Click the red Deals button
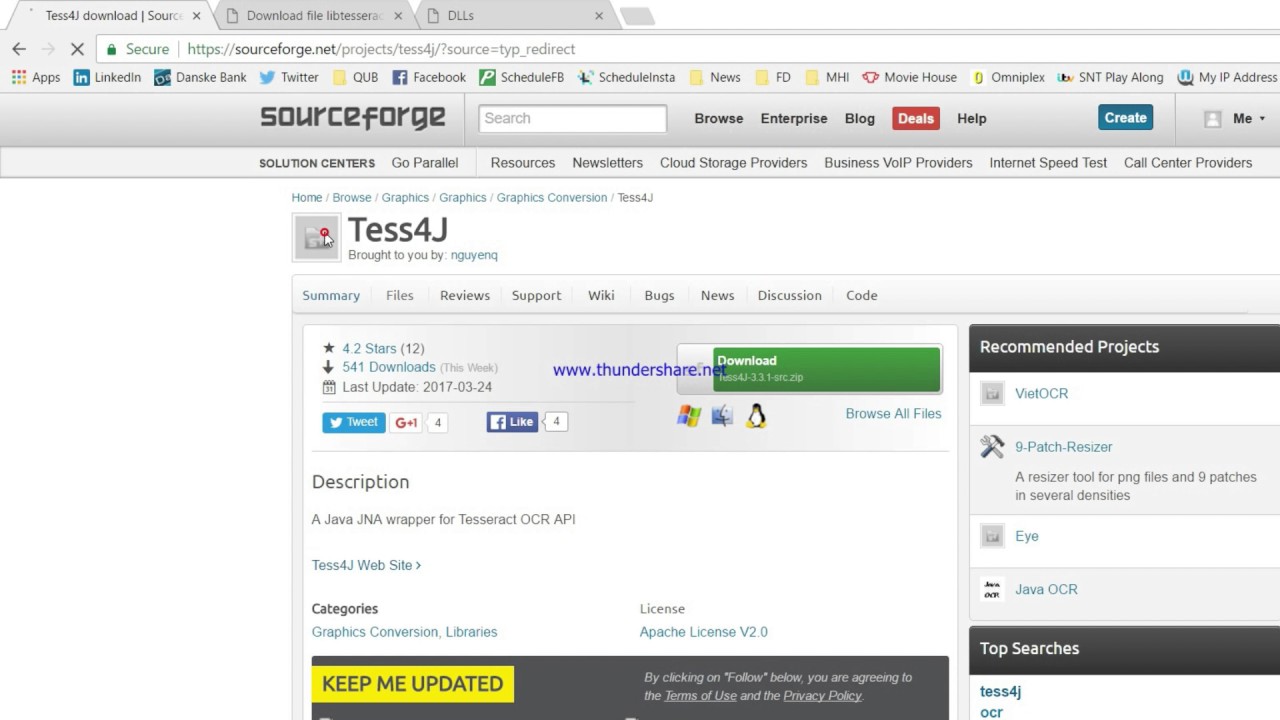1280x720 pixels. 915,118
